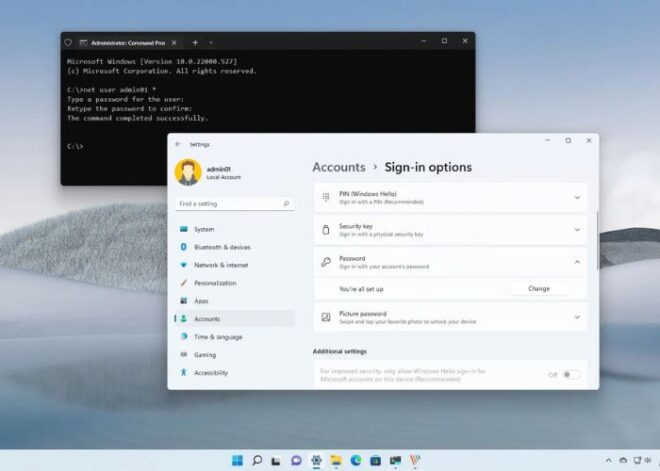The image size is (660, 471).
Task: Click the Change password button
Action: [x=539, y=289]
